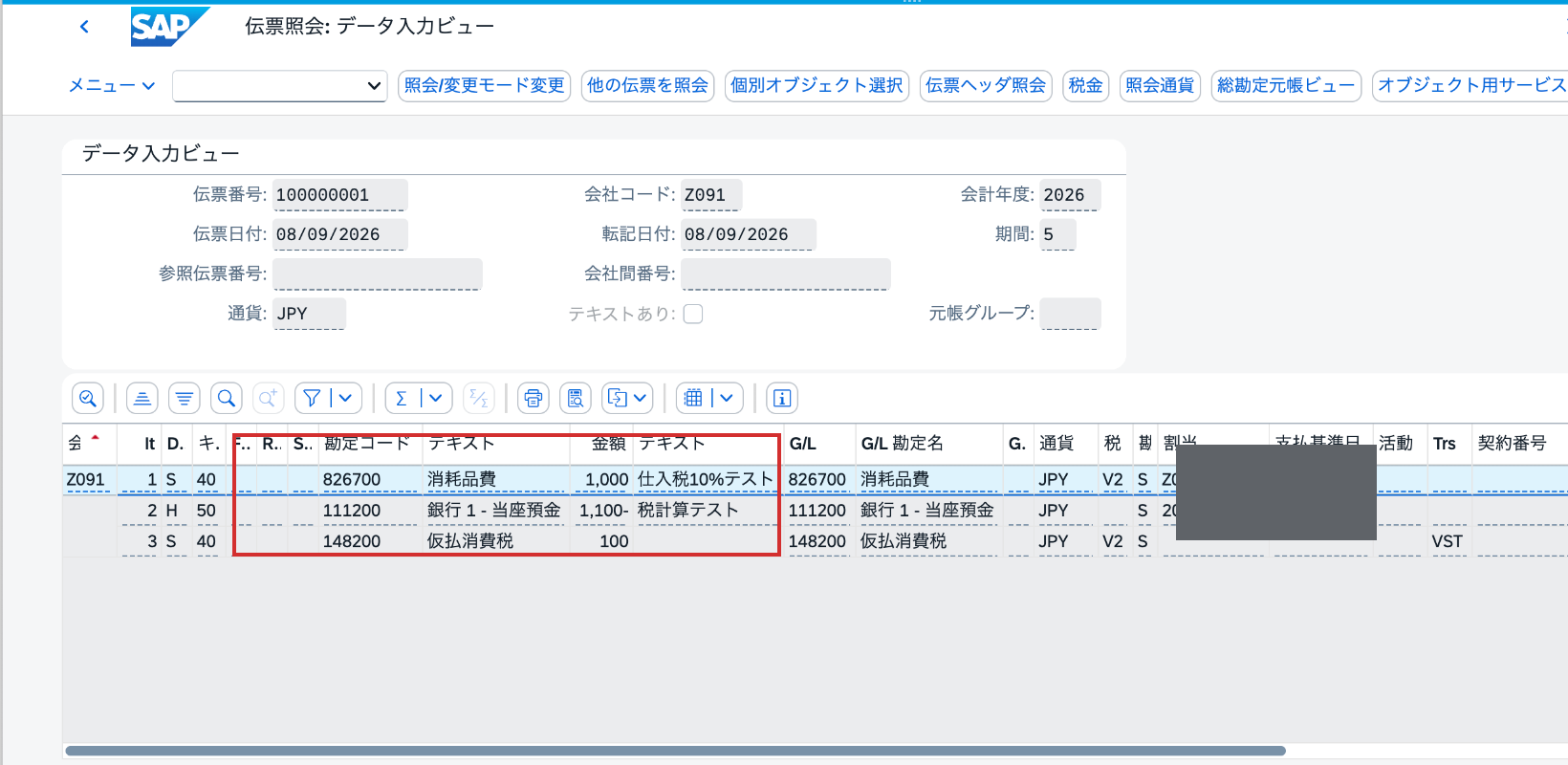Image resolution: width=1568 pixels, height=765 pixels.
Task: Sort ascending using the toolbar icon
Action: [142, 398]
